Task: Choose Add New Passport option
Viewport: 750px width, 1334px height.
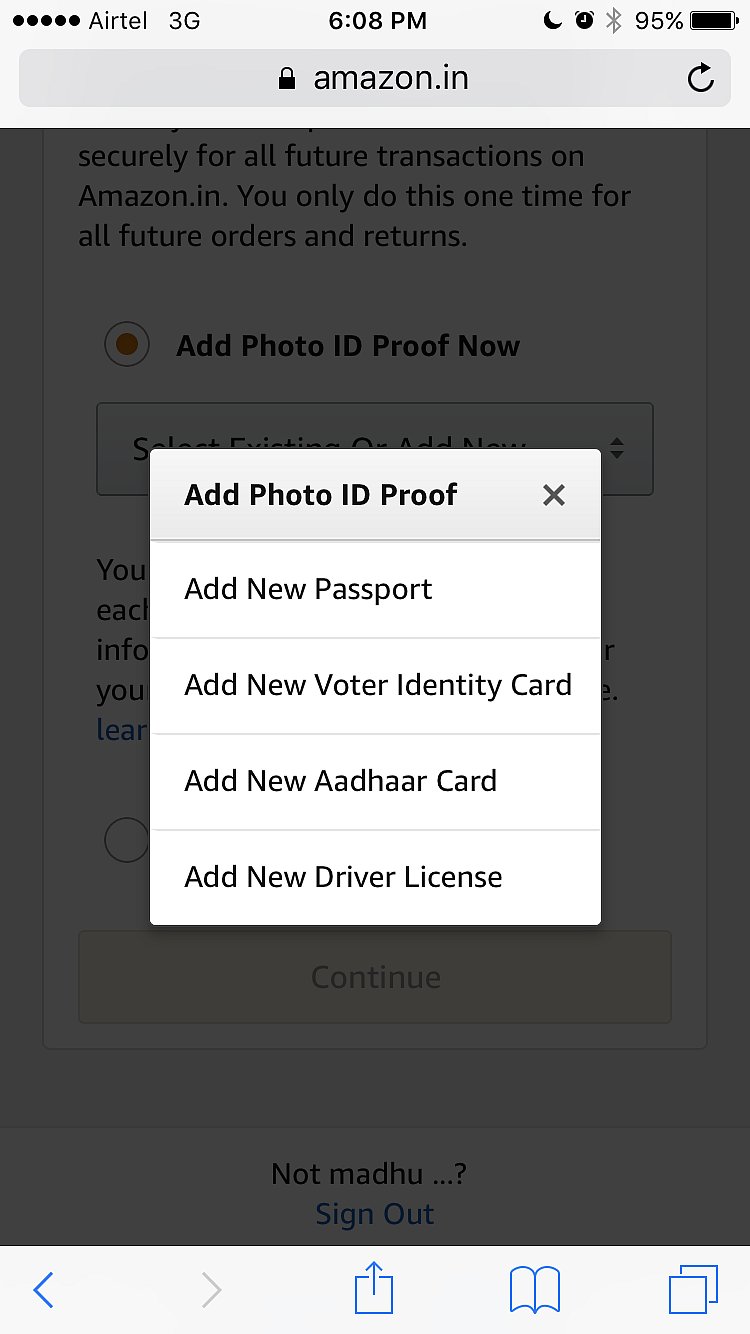Action: (375, 589)
